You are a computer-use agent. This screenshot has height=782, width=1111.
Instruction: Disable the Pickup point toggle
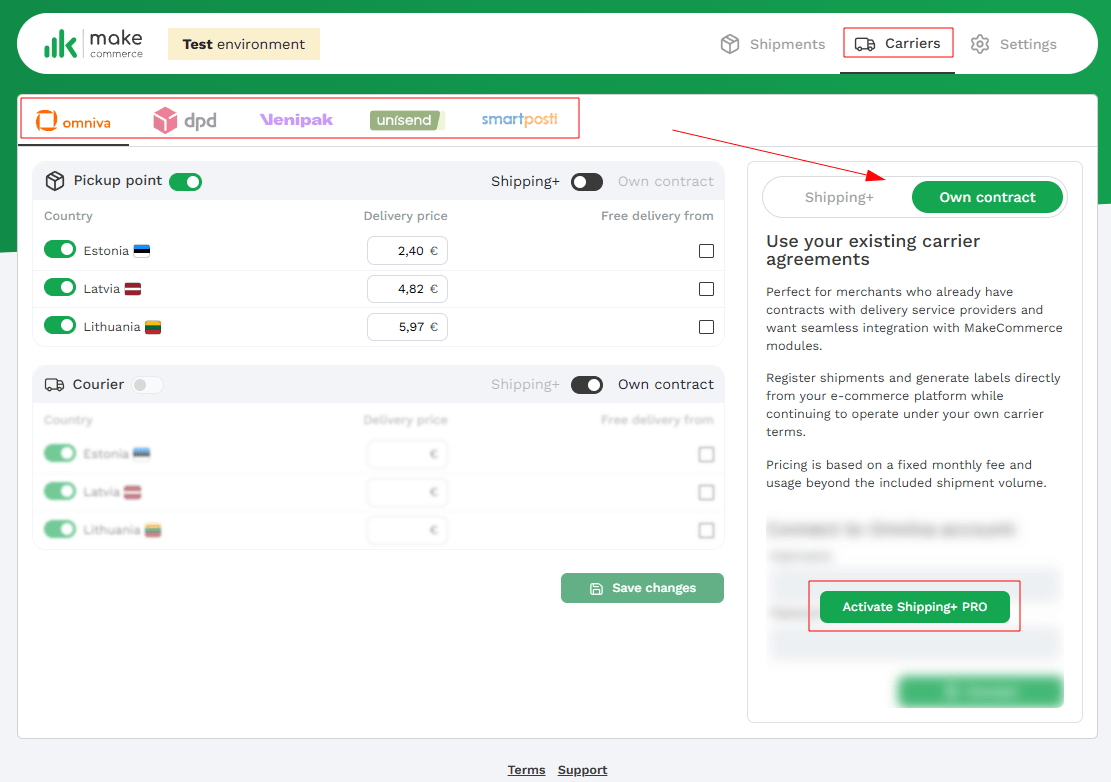[185, 182]
